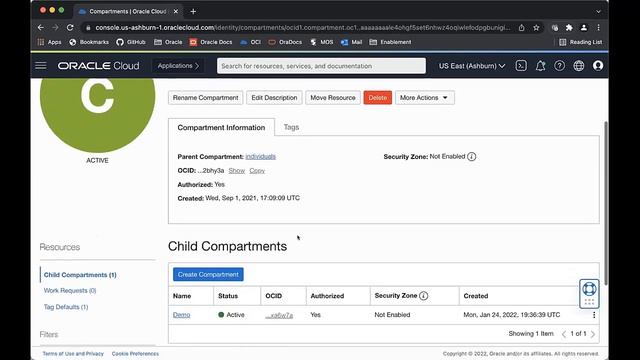Open the Demo child compartment link
The image size is (640, 360).
click(182, 315)
